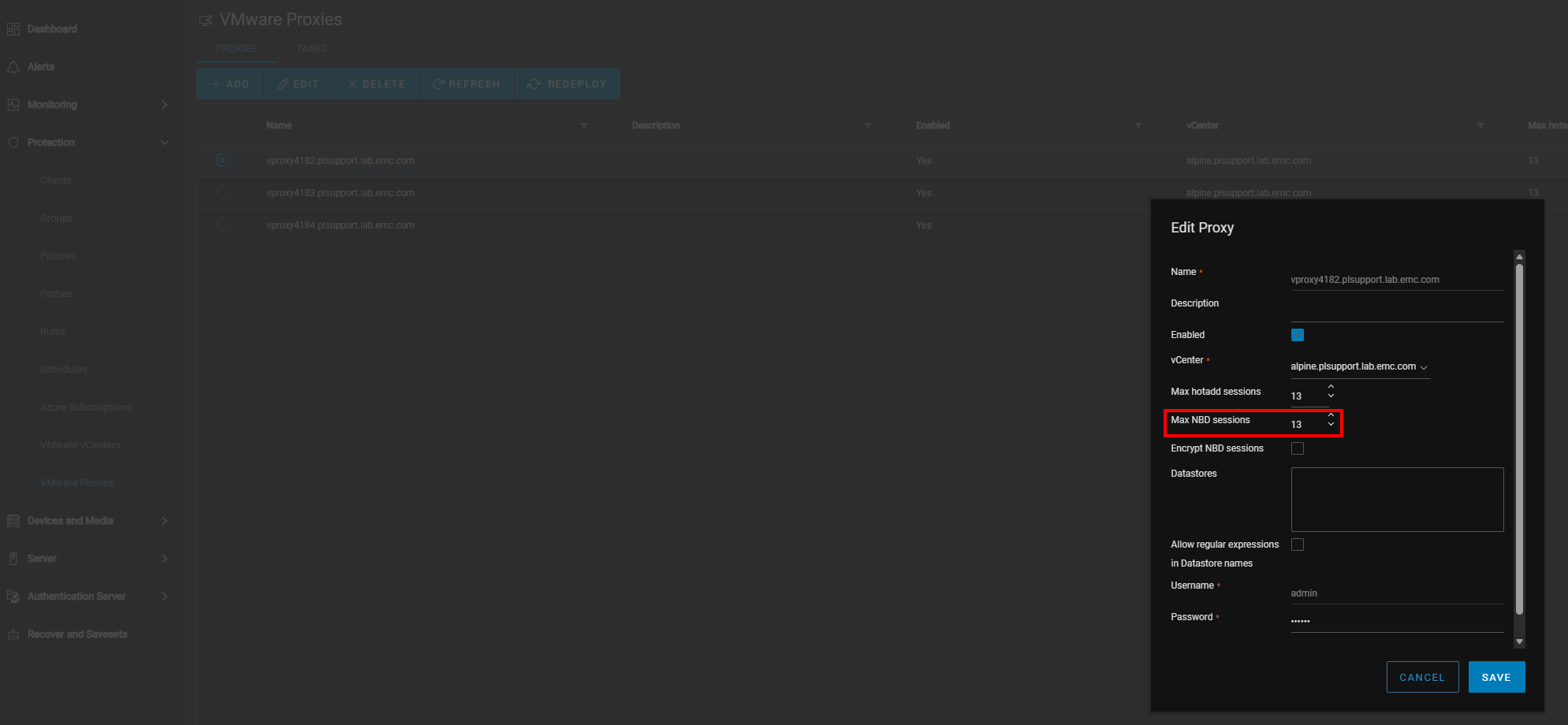The height and width of the screenshot is (725, 1568).
Task: Click the vCenter column filter icon
Action: [x=1480, y=126]
